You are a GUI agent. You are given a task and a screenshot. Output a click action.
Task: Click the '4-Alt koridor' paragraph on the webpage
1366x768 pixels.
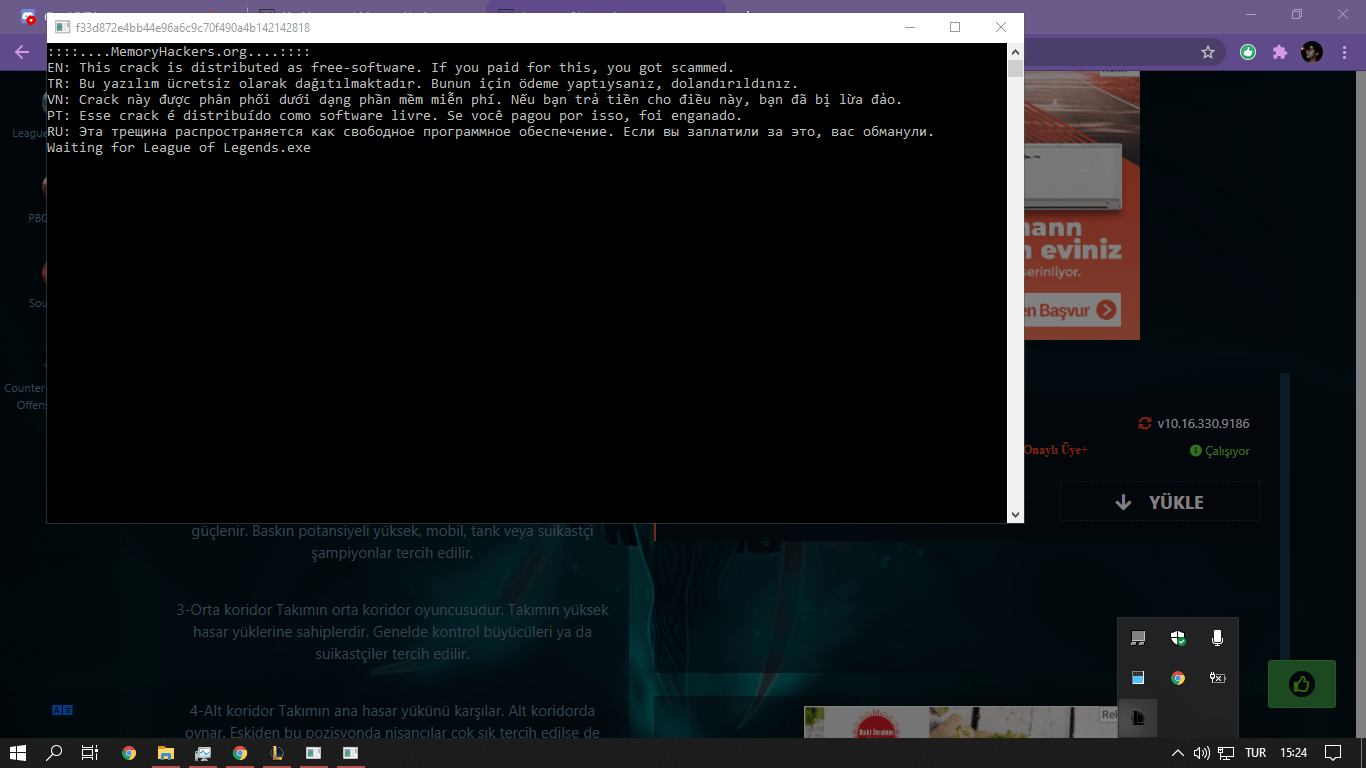click(395, 722)
